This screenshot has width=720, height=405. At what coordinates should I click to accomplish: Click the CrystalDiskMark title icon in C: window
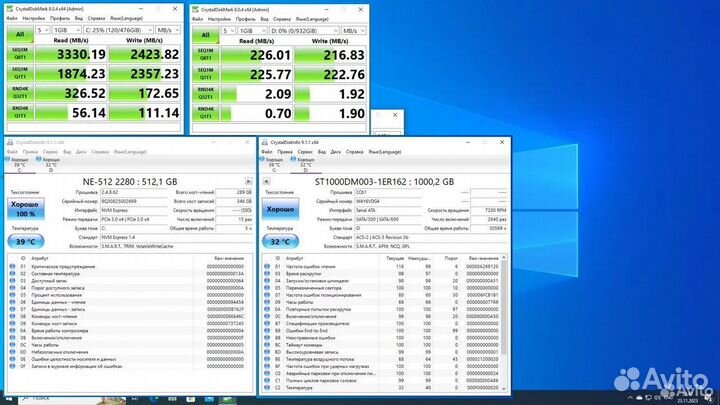click(10, 9)
